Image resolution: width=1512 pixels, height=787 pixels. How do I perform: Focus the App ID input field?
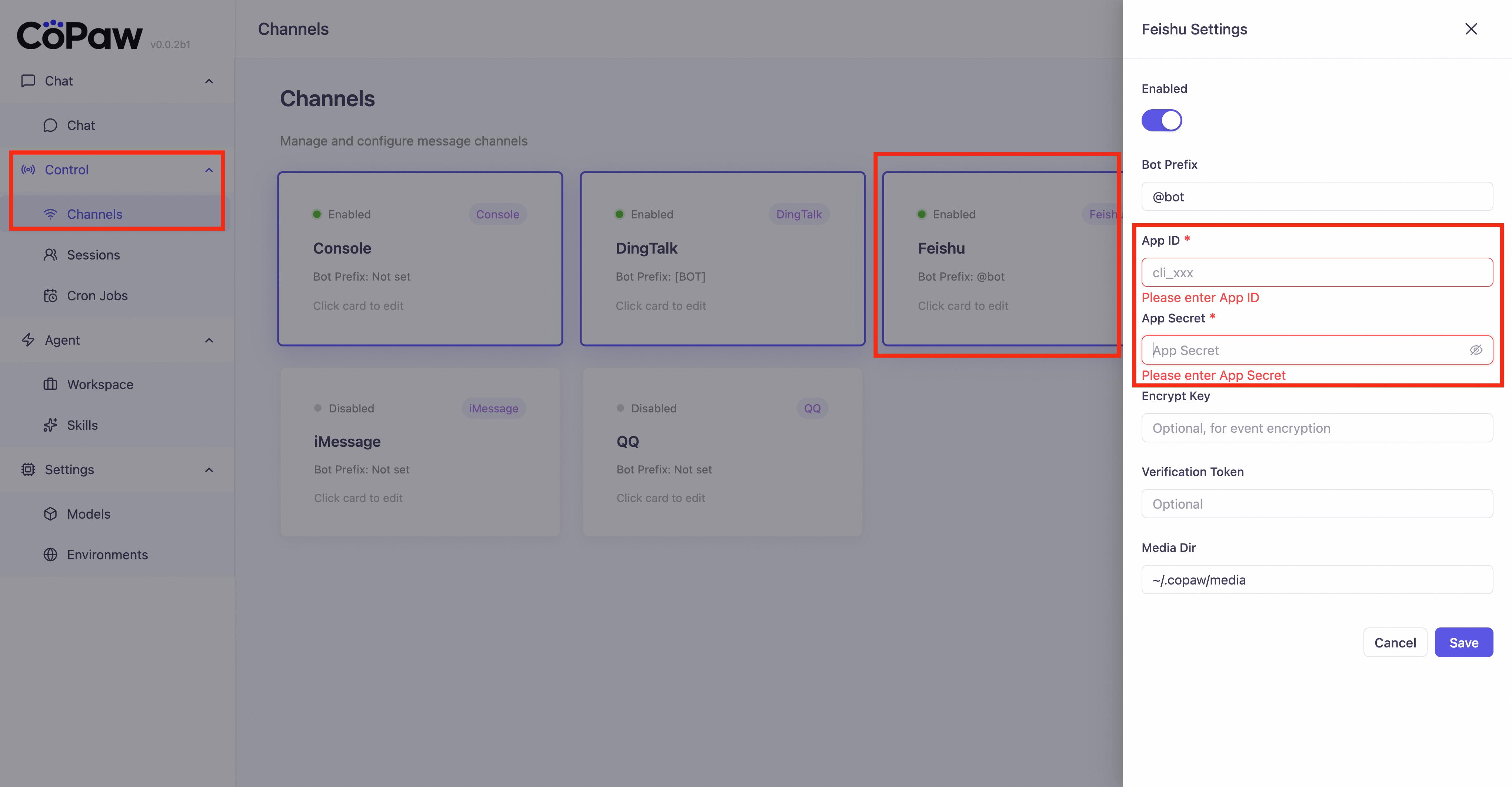pos(1316,273)
